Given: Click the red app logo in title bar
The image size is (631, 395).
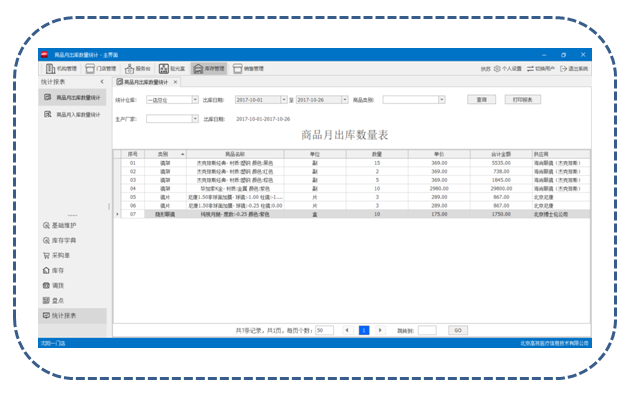Looking at the screenshot, I should pyautogui.click(x=45, y=55).
